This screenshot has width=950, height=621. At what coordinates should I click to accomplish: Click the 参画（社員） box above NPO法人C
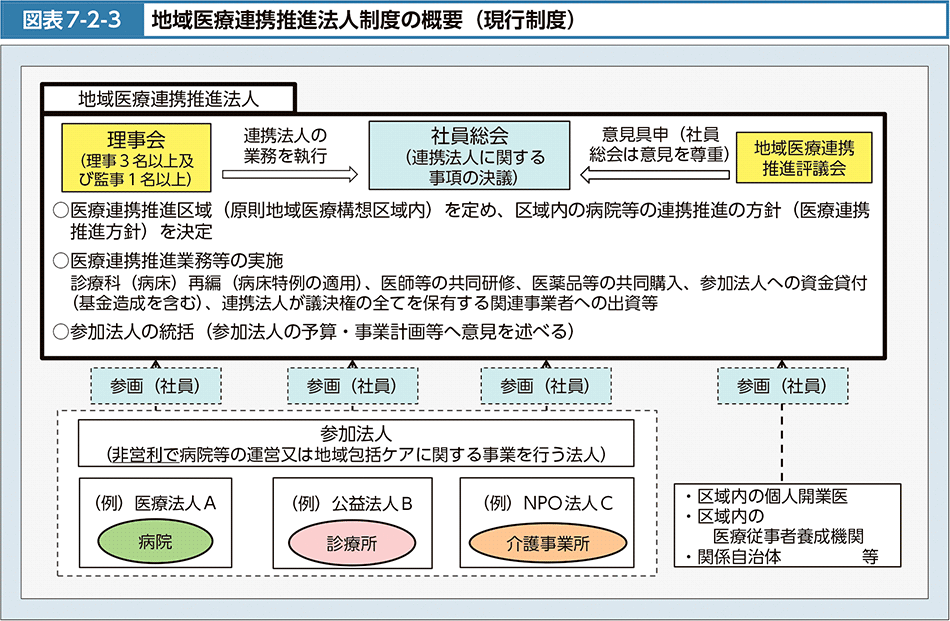coord(545,385)
